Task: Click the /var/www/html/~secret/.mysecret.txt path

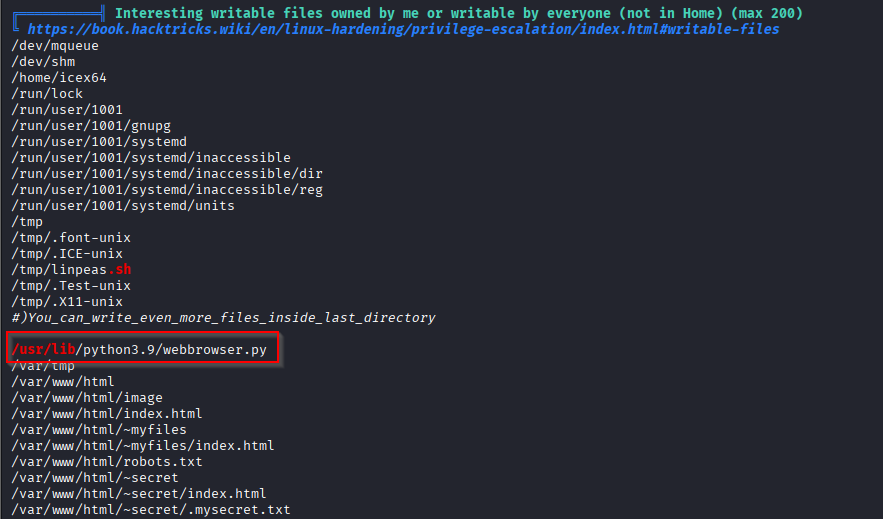Action: pyautogui.click(x=151, y=510)
